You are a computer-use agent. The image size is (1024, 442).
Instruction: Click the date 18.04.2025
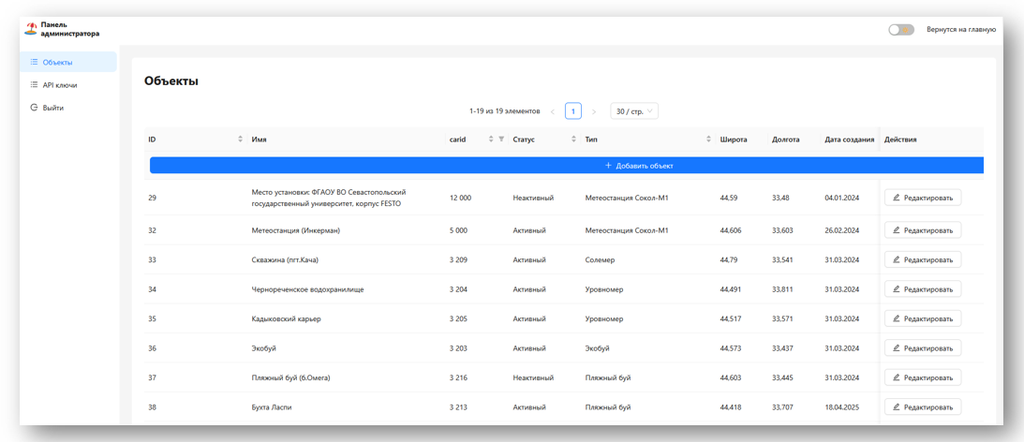(x=842, y=407)
